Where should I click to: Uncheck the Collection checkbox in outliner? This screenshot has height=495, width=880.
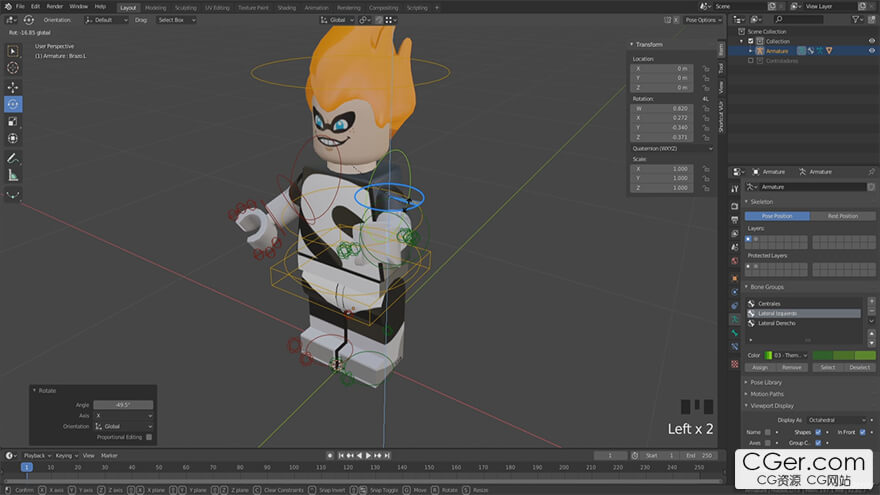750,41
